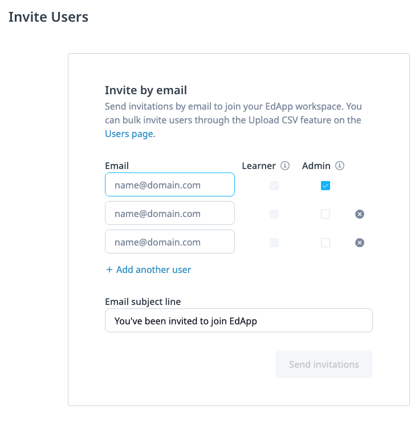Click the Learner checkbox in second row
Image resolution: width=419 pixels, height=426 pixels.
pos(274,214)
